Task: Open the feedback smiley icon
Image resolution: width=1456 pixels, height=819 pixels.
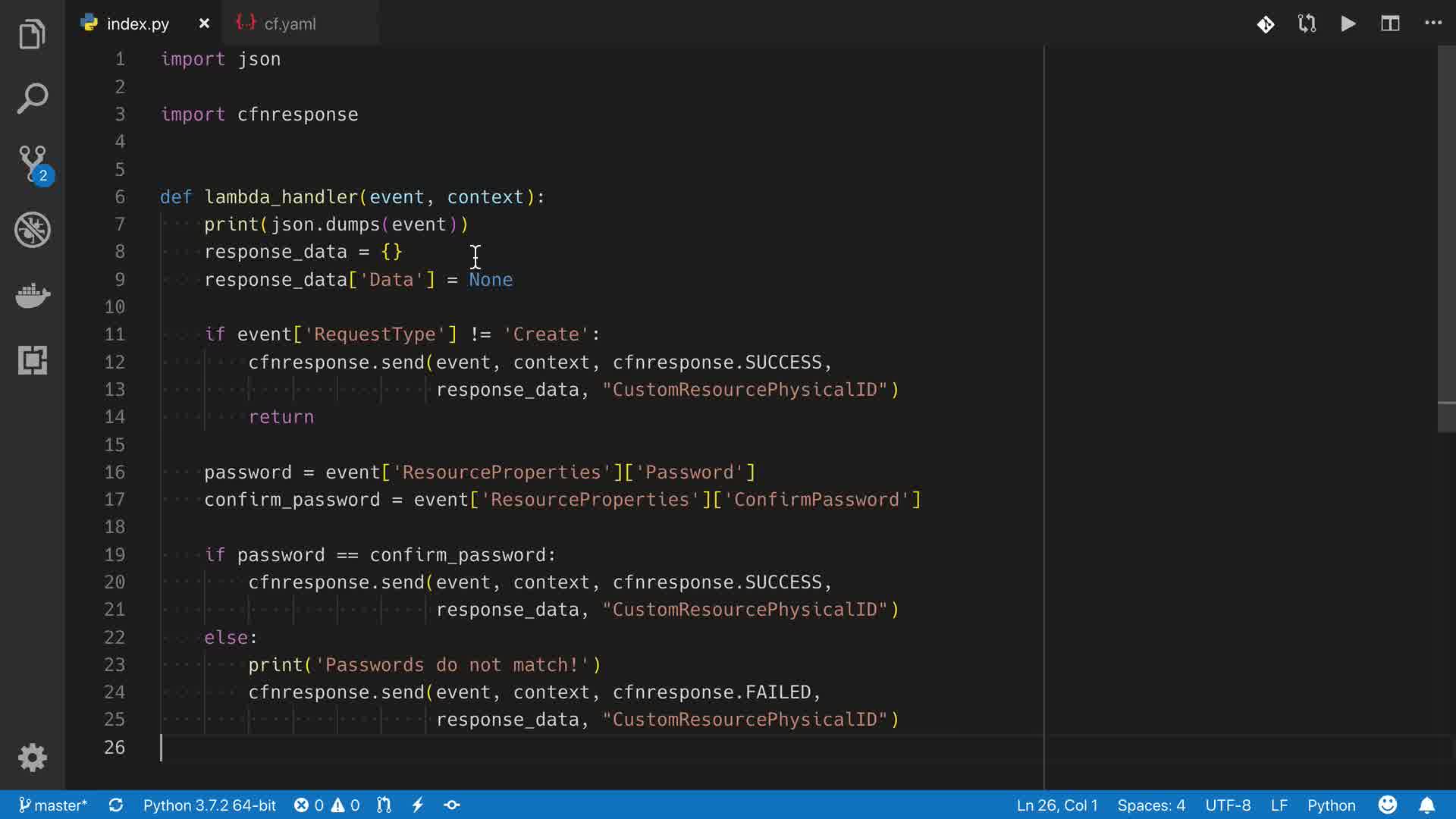Action: tap(1387, 805)
